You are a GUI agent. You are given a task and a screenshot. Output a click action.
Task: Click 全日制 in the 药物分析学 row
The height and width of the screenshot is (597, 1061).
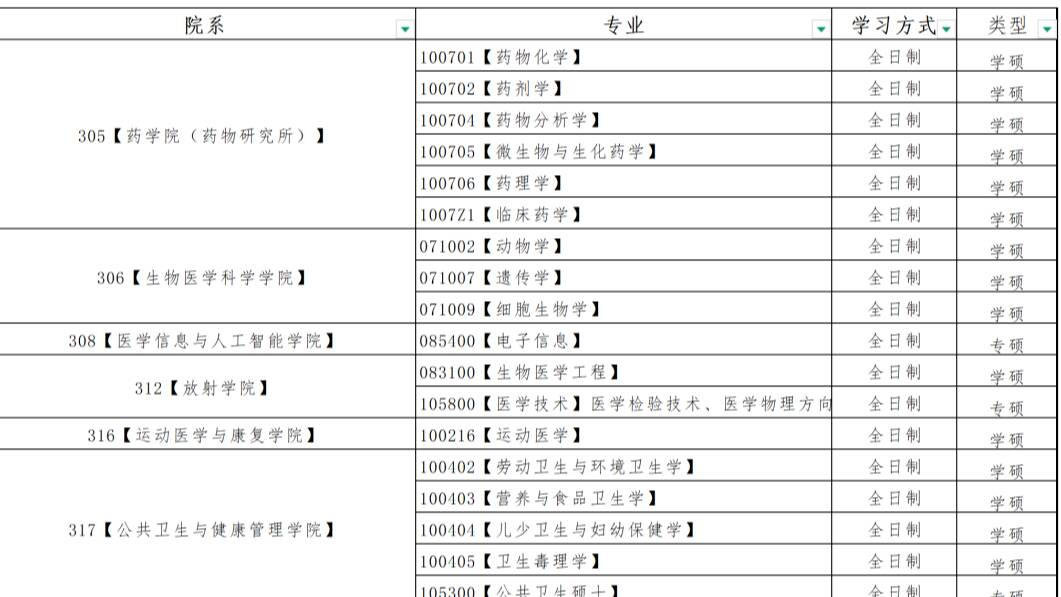coord(894,120)
